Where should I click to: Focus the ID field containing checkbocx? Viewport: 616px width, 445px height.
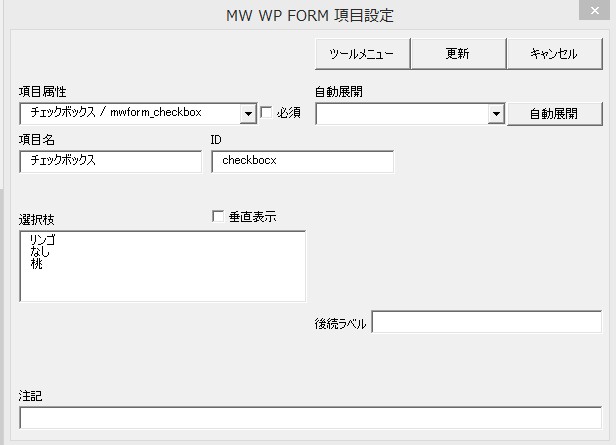302,161
